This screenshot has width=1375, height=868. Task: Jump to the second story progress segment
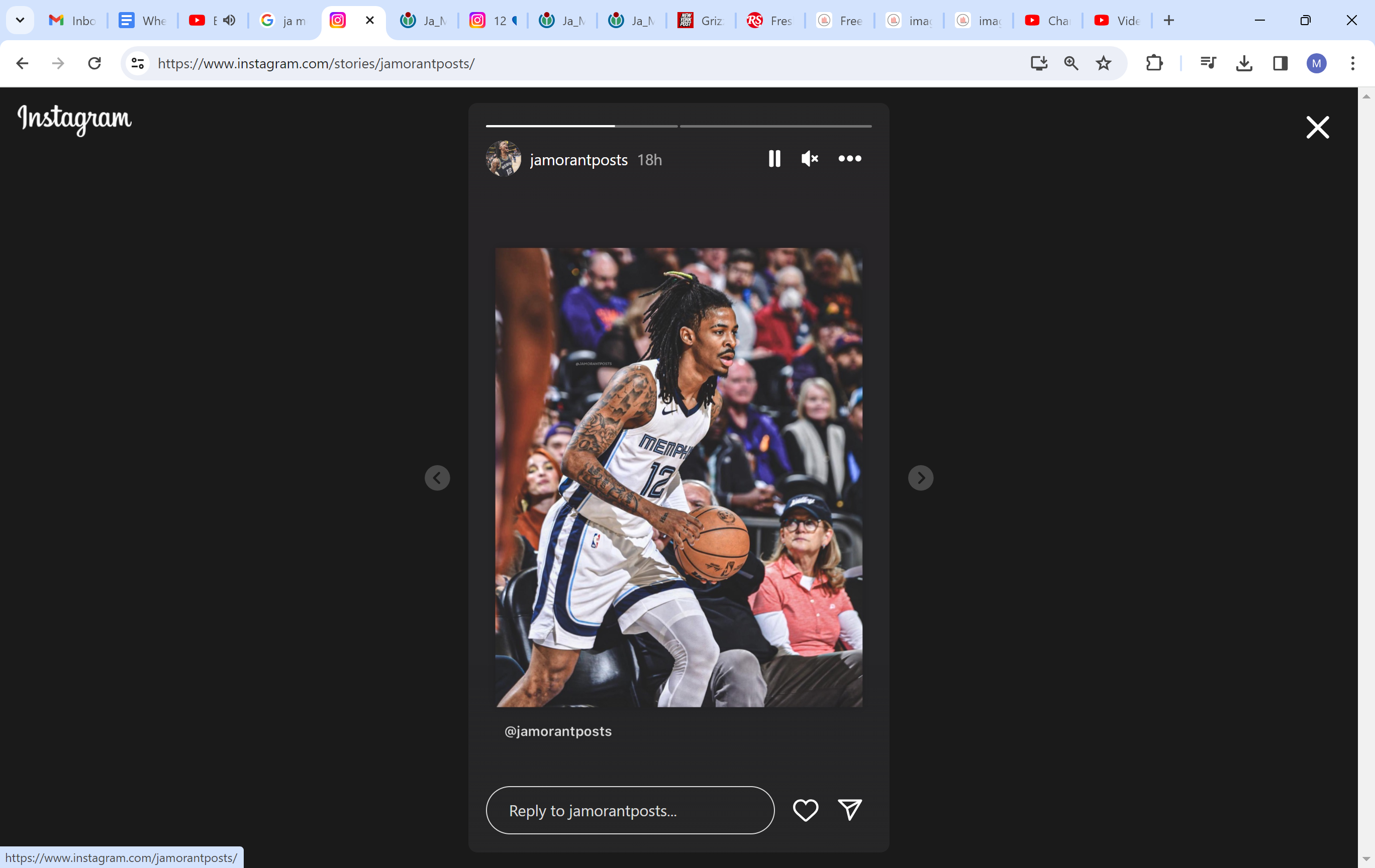(x=775, y=126)
